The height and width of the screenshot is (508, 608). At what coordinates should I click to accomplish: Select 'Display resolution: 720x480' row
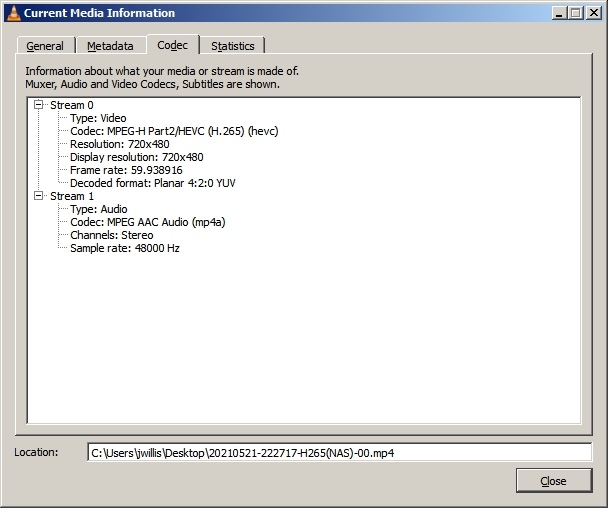136,157
